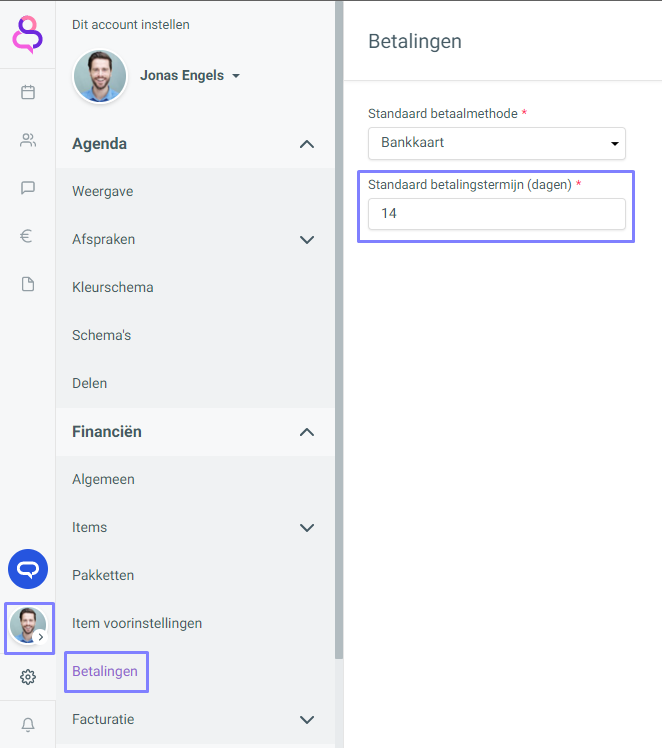The image size is (662, 748).
Task: Expand the Afspraken submenu
Action: [x=307, y=239]
